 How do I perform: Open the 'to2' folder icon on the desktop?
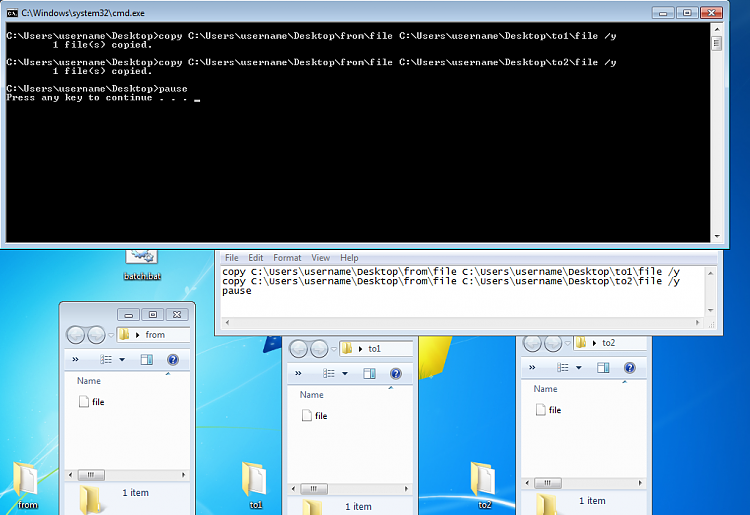[x=483, y=485]
